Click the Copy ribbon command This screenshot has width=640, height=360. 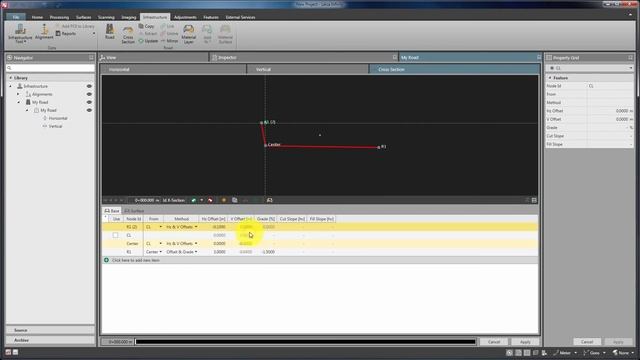pos(146,26)
